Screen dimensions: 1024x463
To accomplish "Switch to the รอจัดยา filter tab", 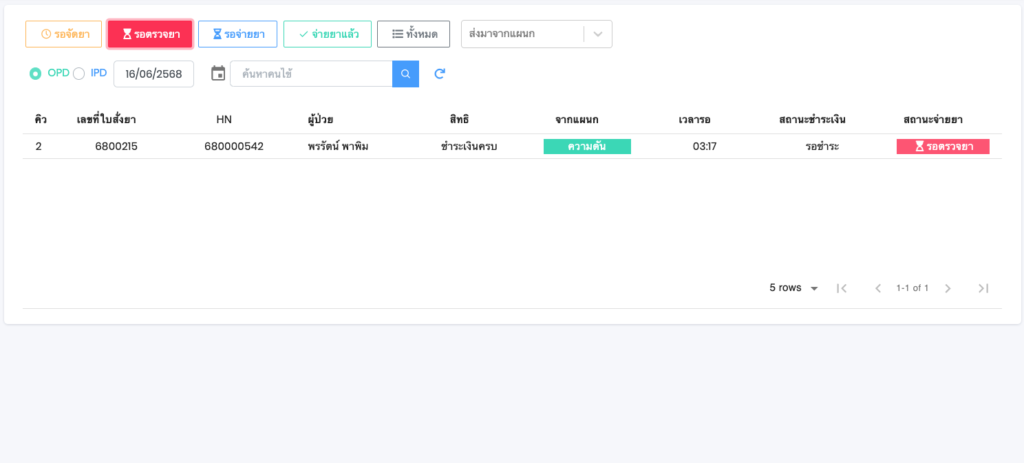I will coord(64,34).
